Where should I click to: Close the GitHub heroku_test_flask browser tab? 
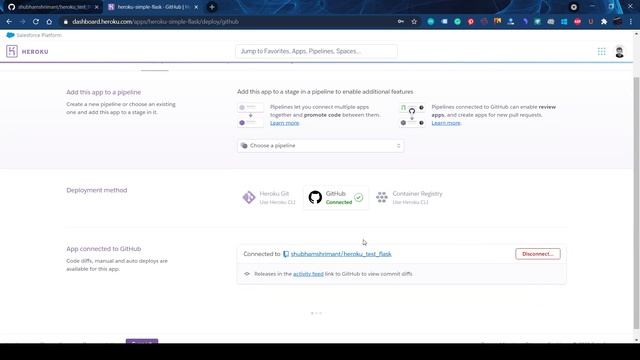[x=97, y=7]
